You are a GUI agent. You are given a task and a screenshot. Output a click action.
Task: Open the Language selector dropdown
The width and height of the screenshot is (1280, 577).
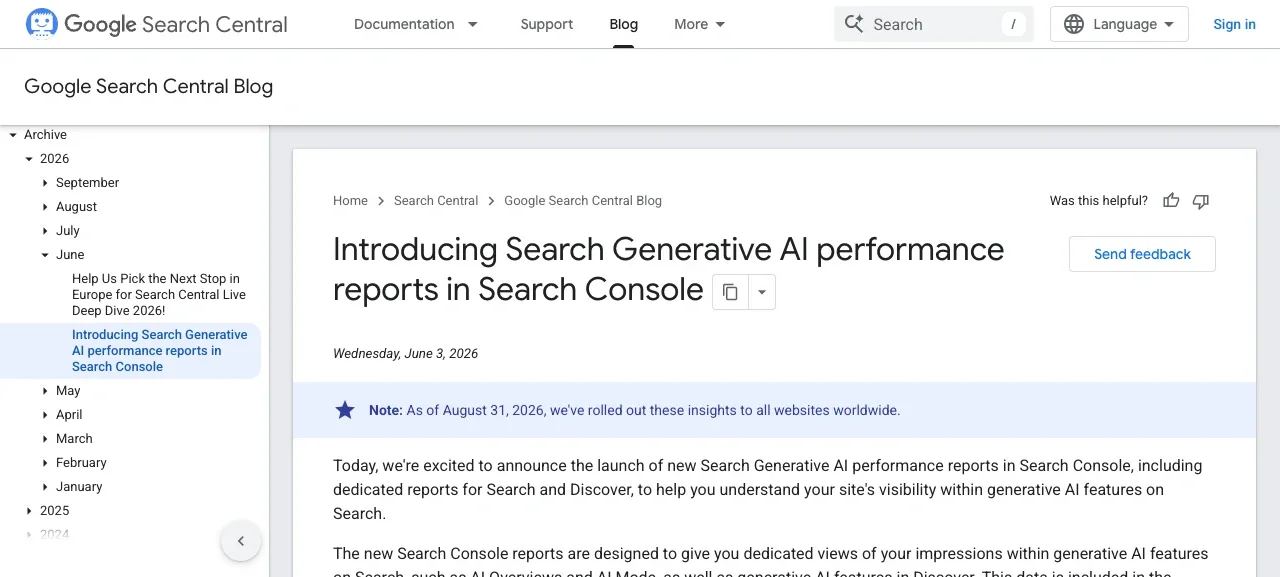tap(1119, 24)
